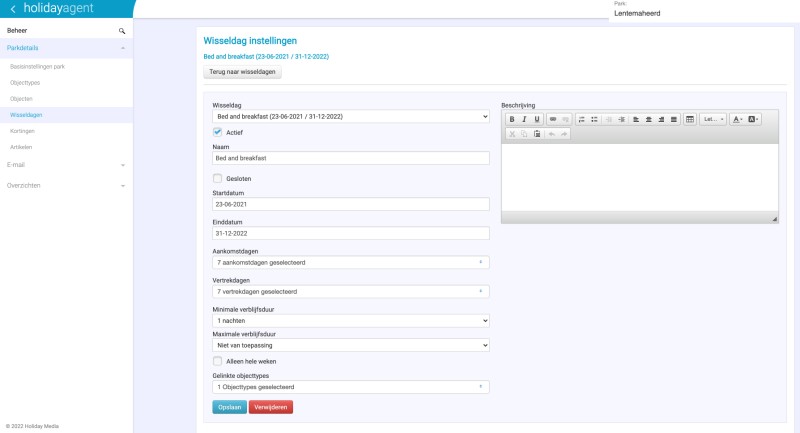This screenshot has width=800, height=433.
Task: Uncheck the Actief checkbox
Action: [x=217, y=132]
